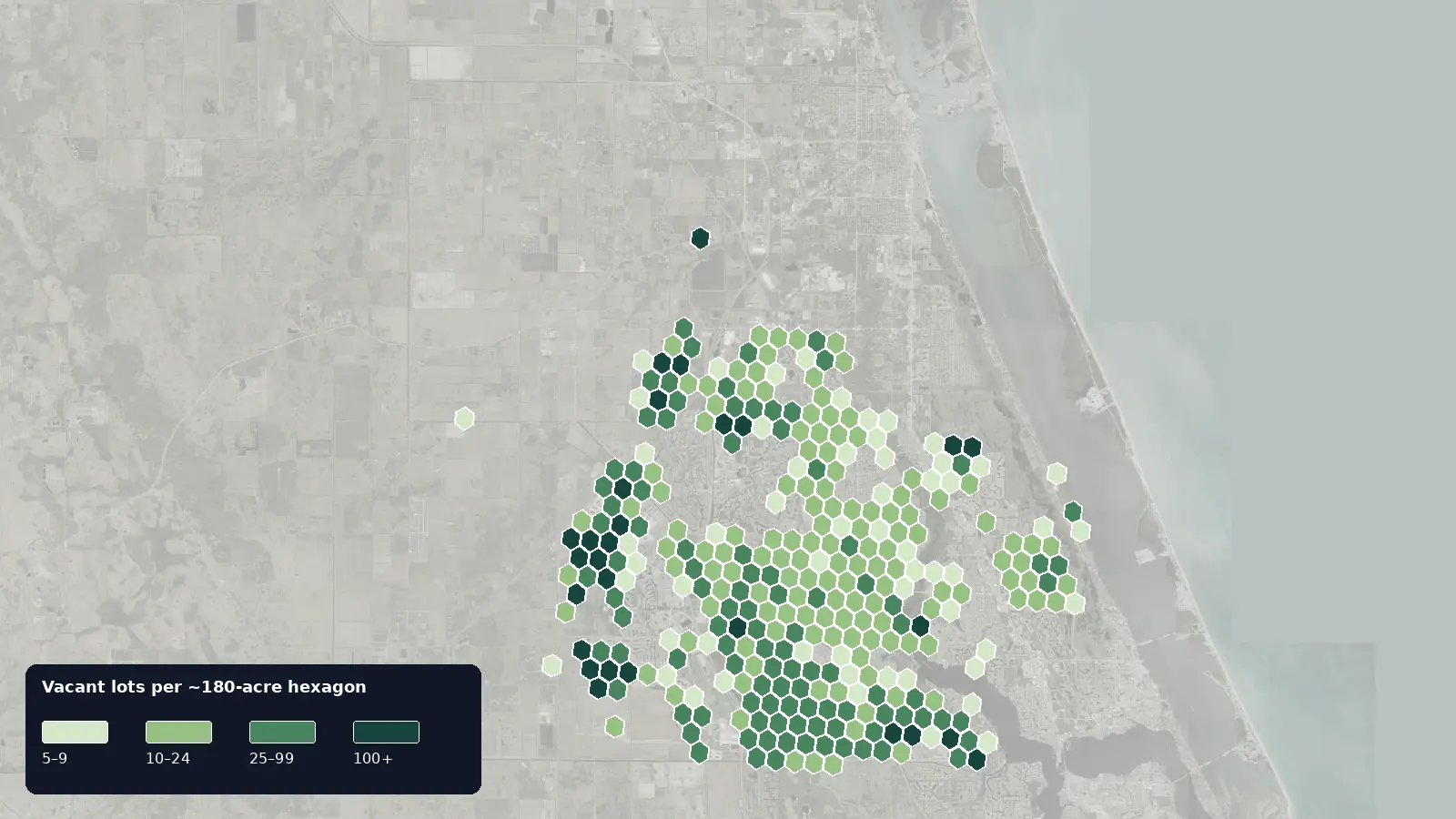Click the 100+ legend color swatch

coord(386,732)
